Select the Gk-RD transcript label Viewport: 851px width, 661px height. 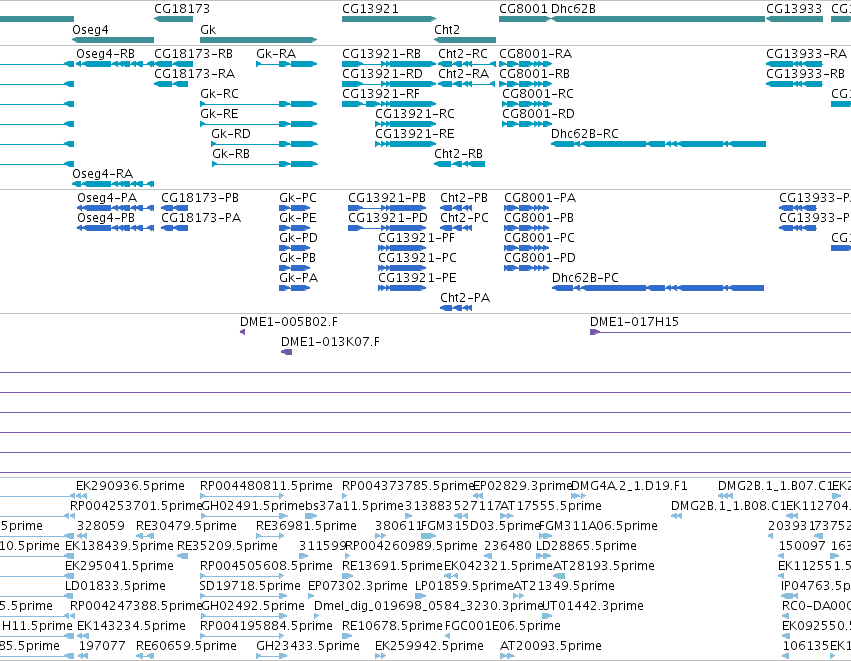(x=231, y=134)
